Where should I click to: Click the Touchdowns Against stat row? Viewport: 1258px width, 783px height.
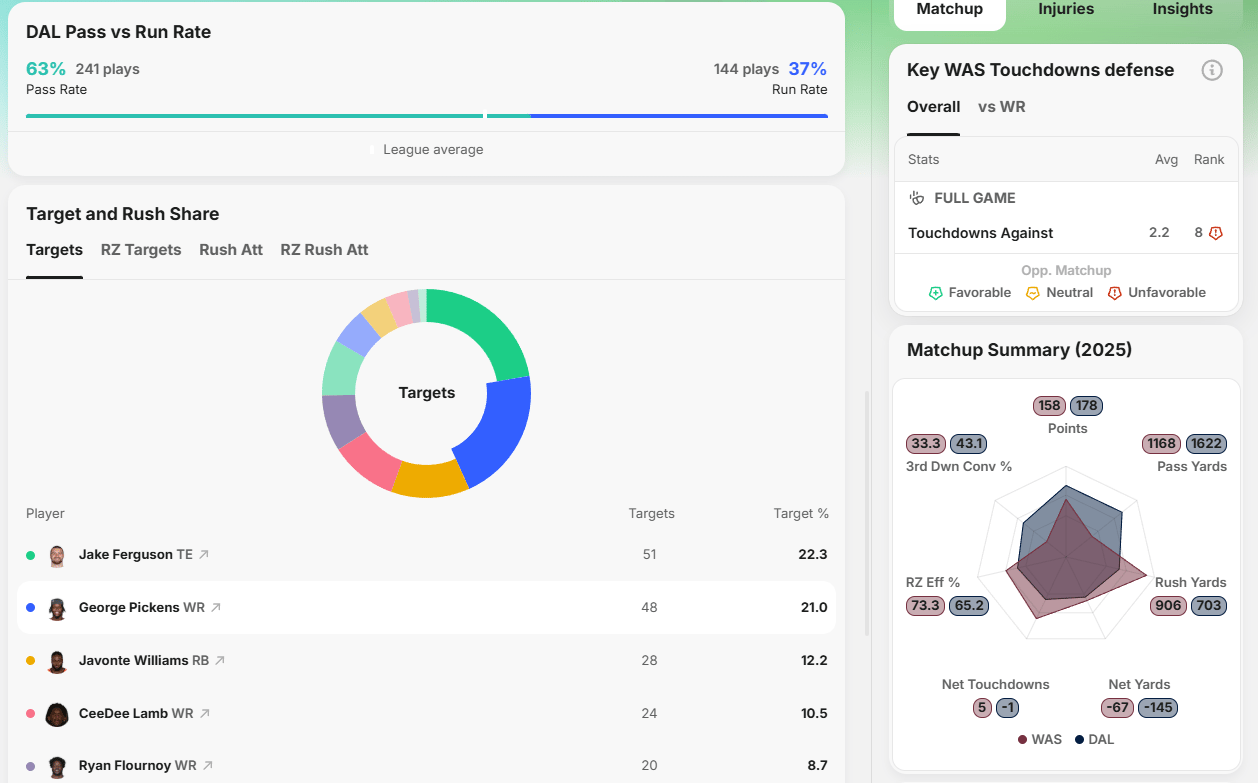1066,233
